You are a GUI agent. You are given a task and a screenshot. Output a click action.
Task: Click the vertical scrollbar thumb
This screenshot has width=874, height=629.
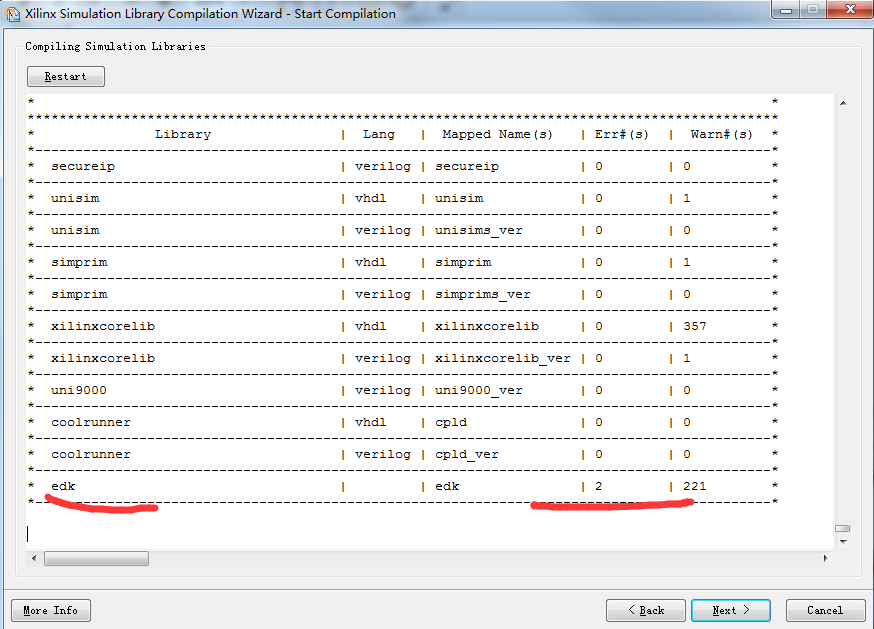coord(843,528)
